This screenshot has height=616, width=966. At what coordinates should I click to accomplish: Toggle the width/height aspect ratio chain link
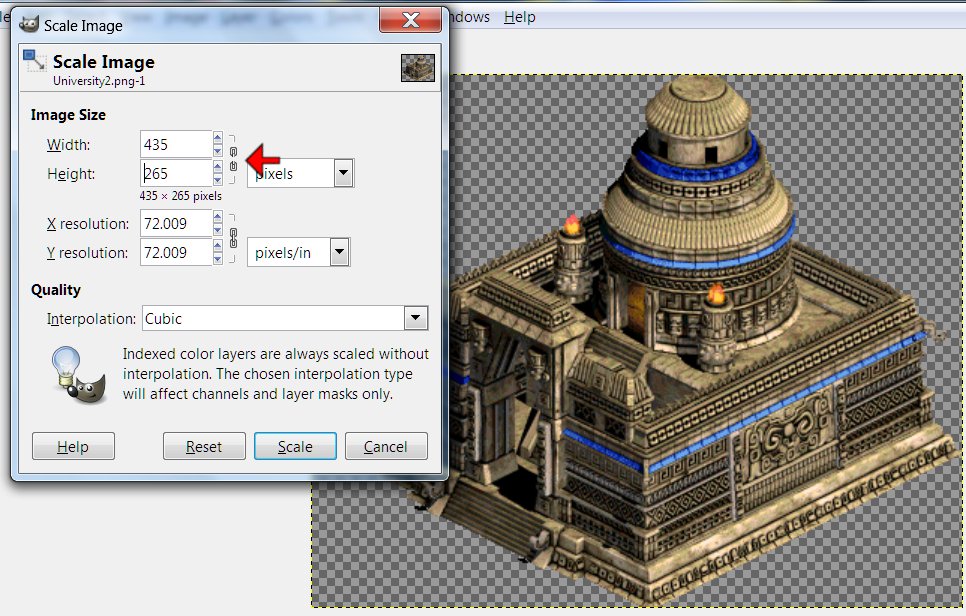[x=232, y=159]
